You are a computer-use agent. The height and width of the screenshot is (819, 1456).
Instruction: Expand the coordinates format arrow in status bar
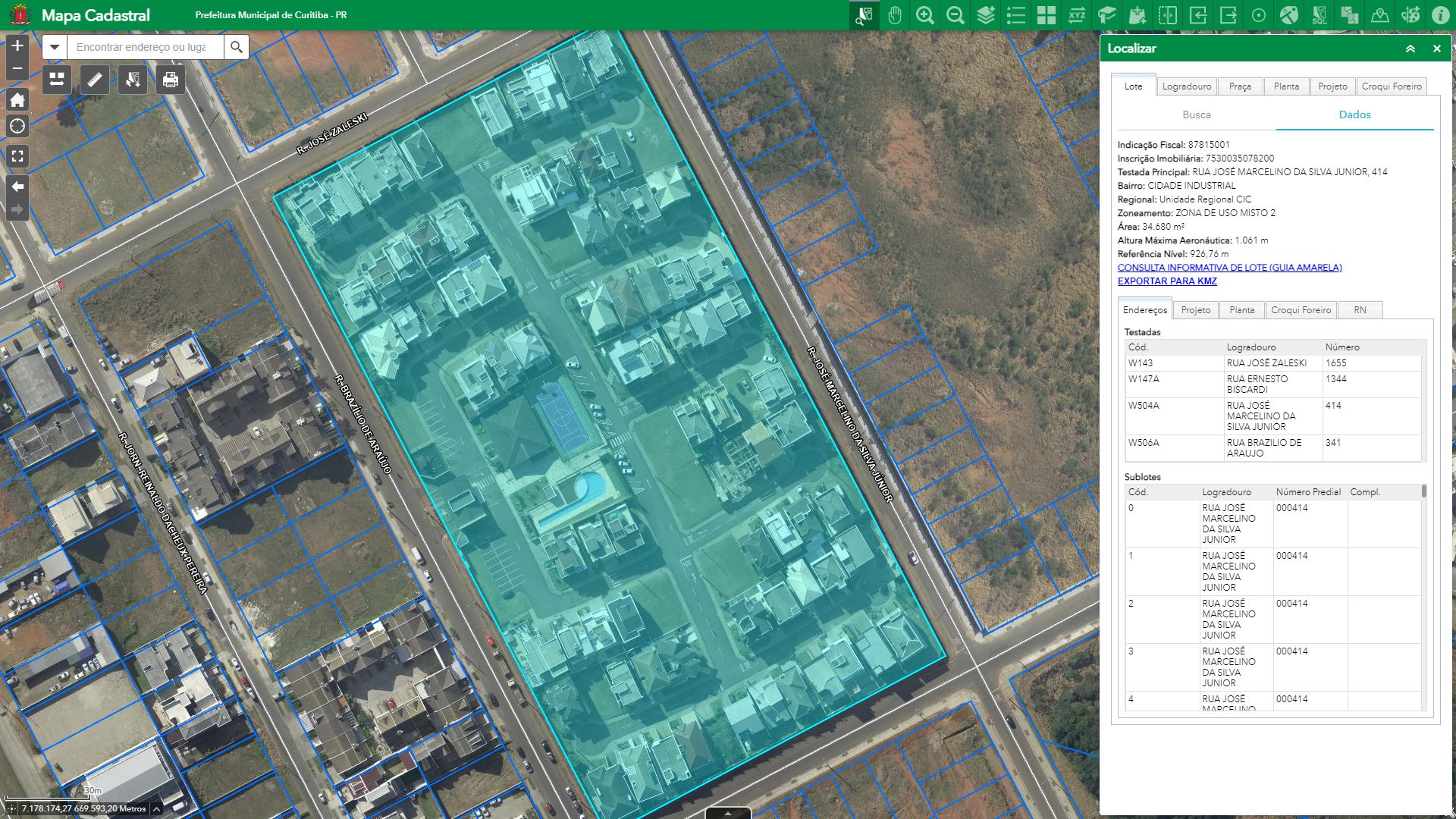tap(156, 809)
